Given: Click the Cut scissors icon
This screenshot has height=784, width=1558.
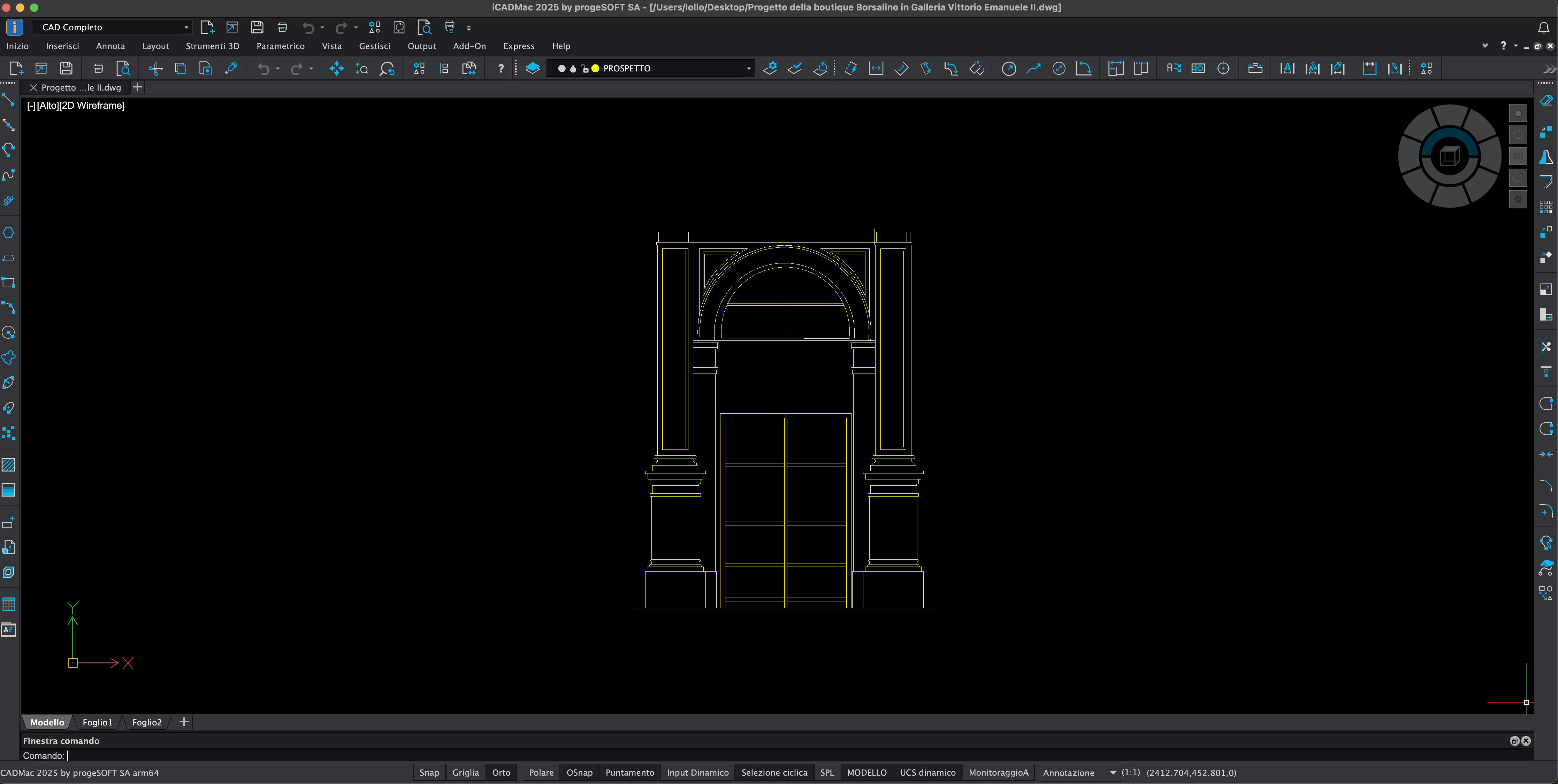Looking at the screenshot, I should (155, 68).
